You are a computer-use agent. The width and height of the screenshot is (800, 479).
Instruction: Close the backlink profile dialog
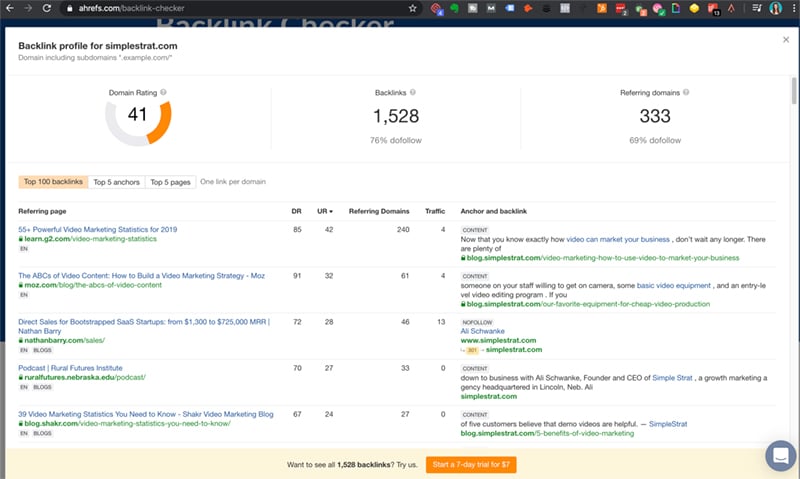[x=786, y=40]
